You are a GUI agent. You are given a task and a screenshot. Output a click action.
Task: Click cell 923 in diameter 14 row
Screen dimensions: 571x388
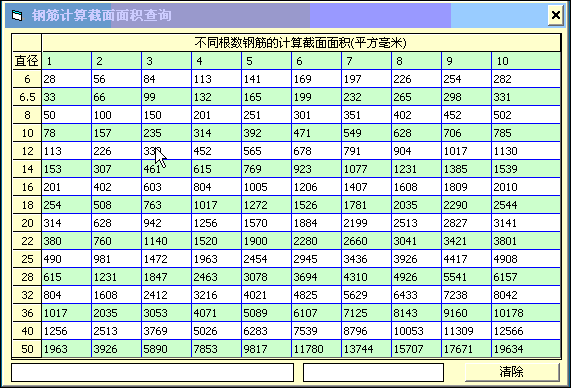(x=316, y=169)
